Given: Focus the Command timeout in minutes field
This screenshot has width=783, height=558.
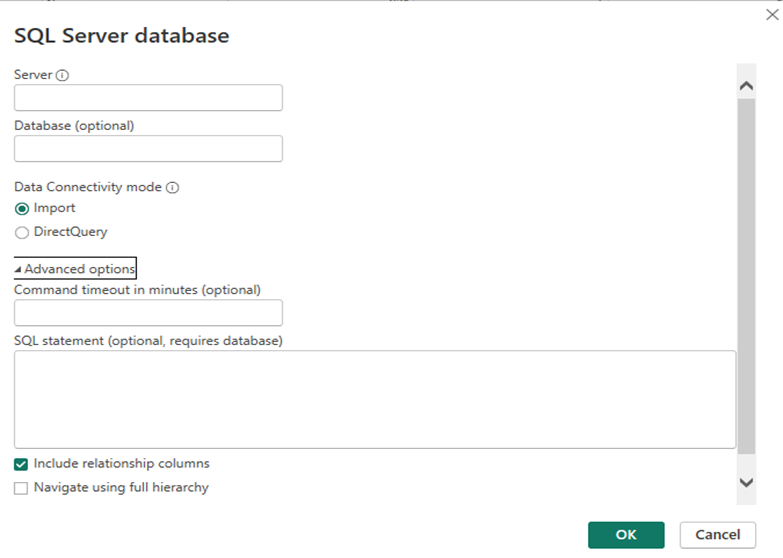Looking at the screenshot, I should point(148,313).
